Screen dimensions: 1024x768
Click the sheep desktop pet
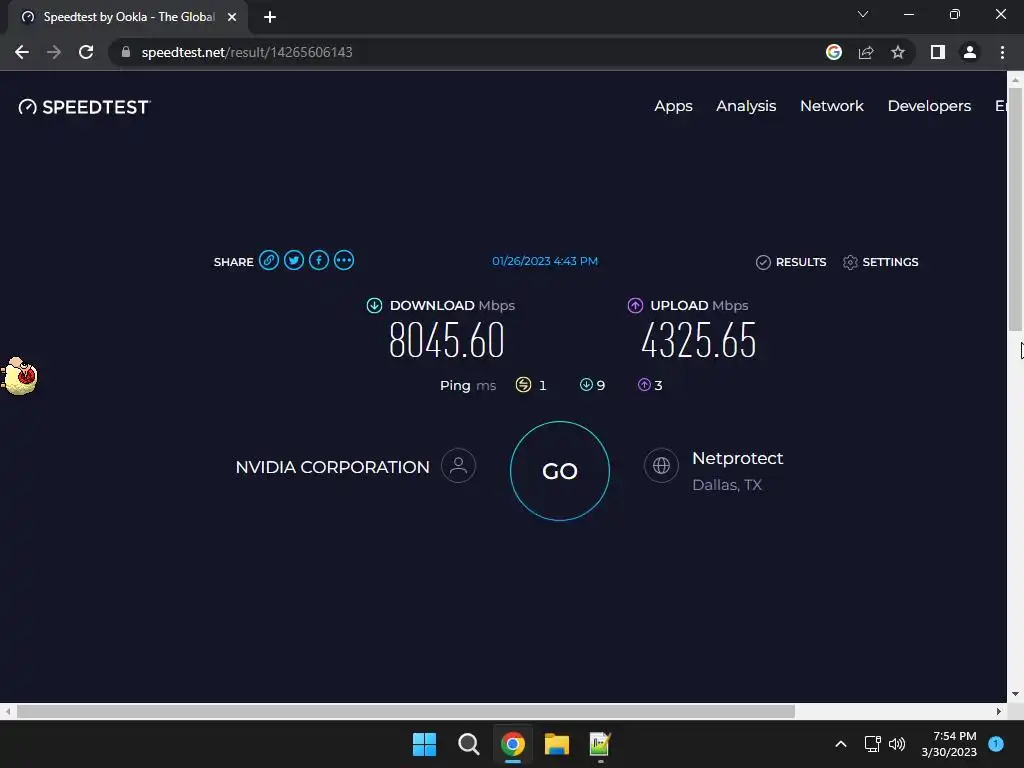pyautogui.click(x=19, y=376)
